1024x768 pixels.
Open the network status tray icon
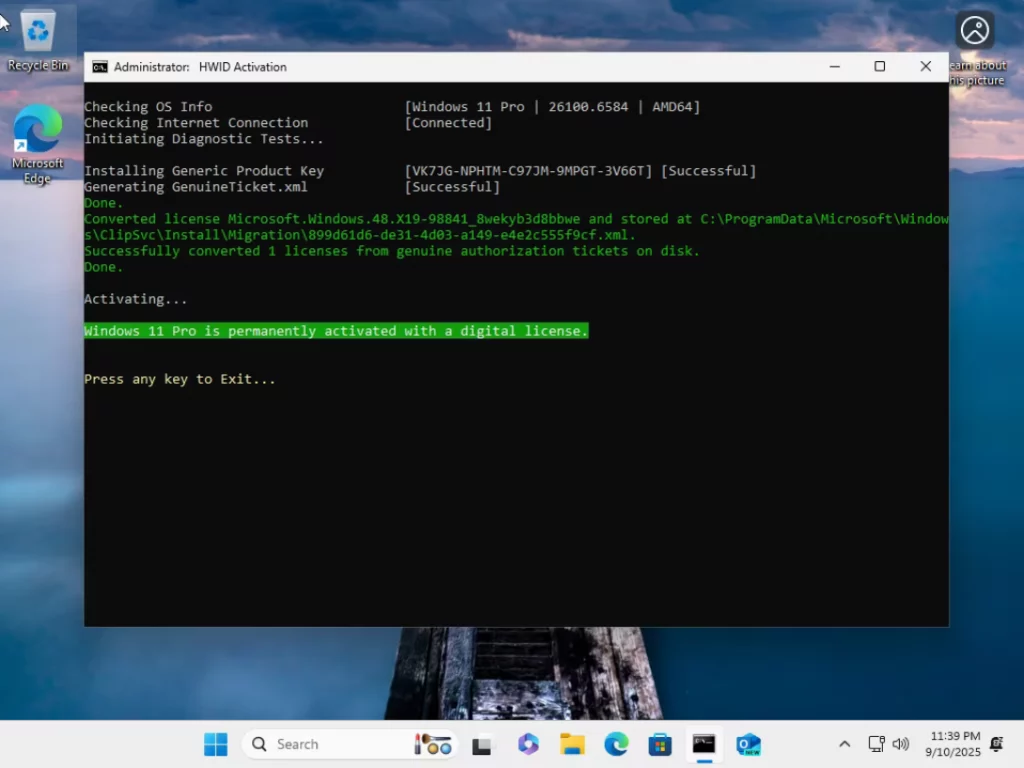pos(876,744)
